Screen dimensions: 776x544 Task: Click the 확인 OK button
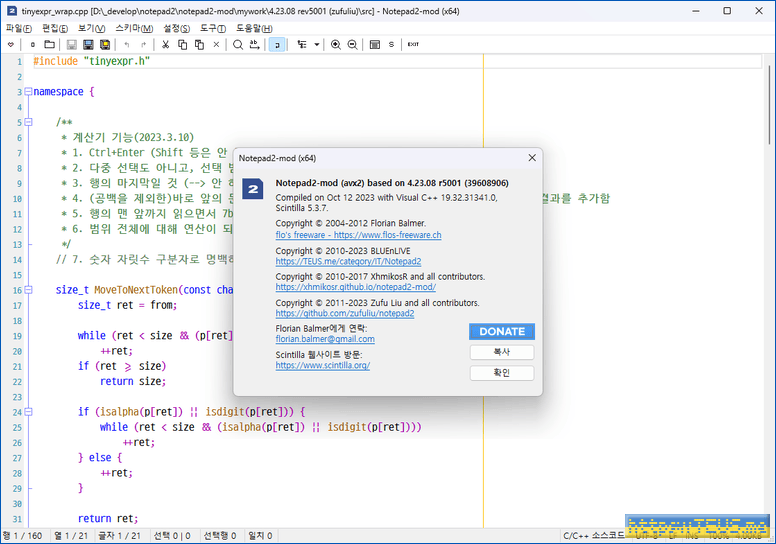click(502, 373)
